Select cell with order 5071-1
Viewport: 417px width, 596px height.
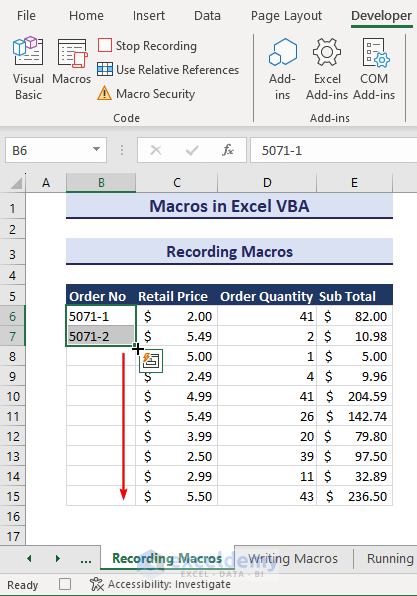[101, 316]
